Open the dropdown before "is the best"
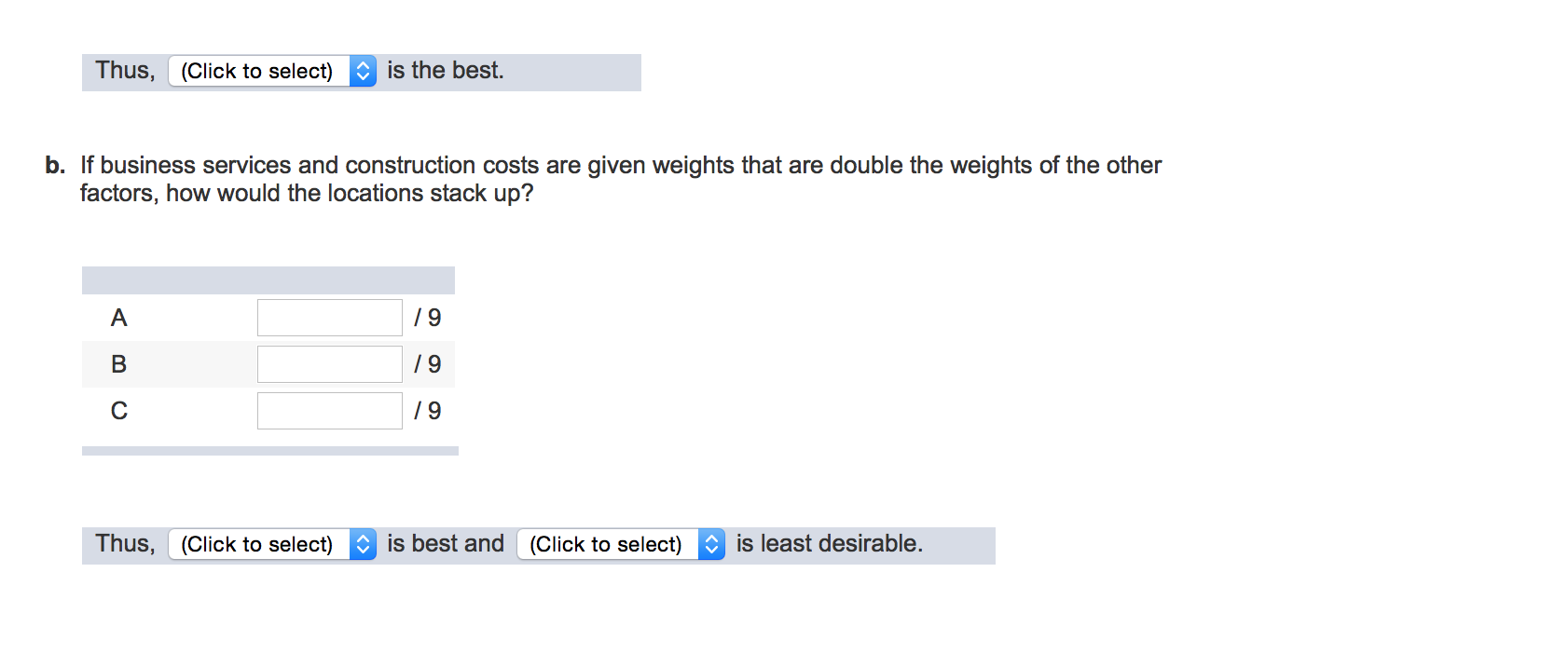This screenshot has height=654, width=1568. tap(259, 72)
